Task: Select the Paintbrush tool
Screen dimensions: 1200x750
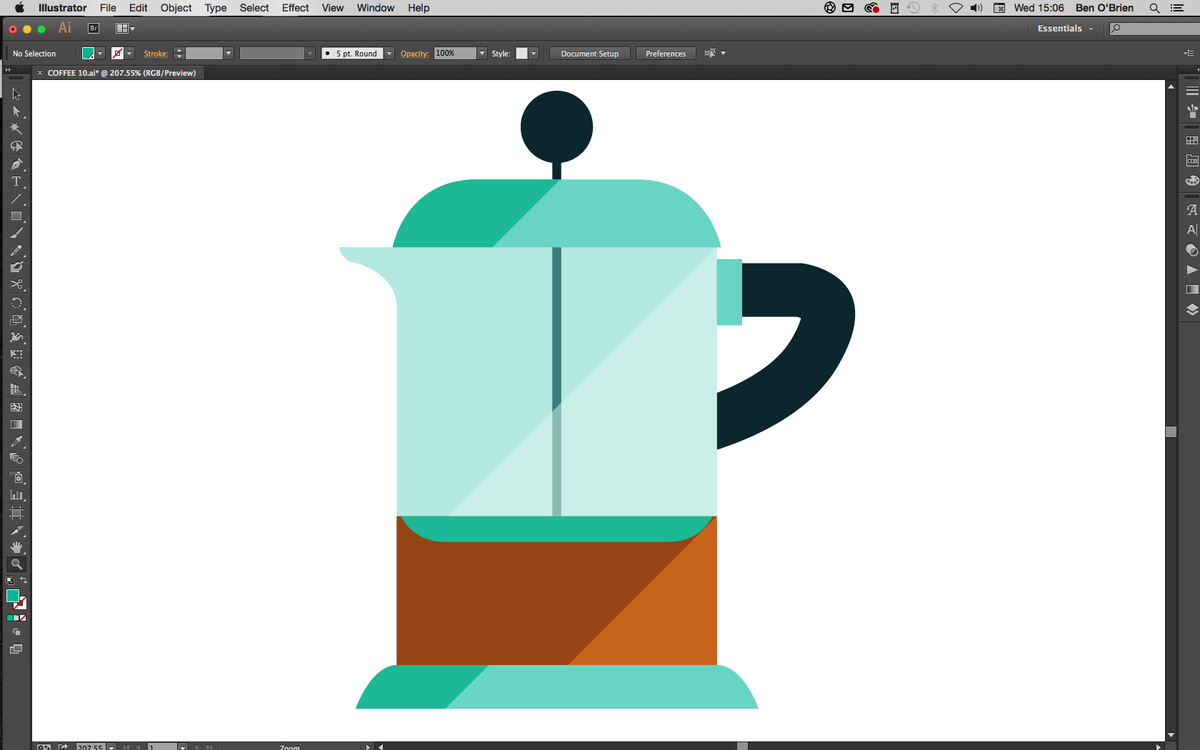Action: (16, 233)
